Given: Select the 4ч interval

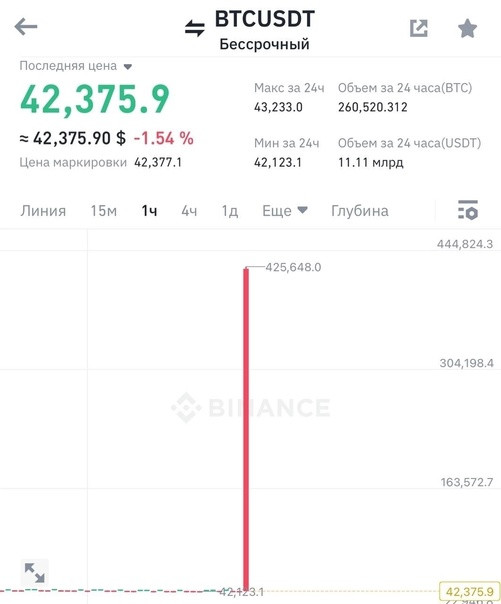Looking at the screenshot, I should point(189,211).
